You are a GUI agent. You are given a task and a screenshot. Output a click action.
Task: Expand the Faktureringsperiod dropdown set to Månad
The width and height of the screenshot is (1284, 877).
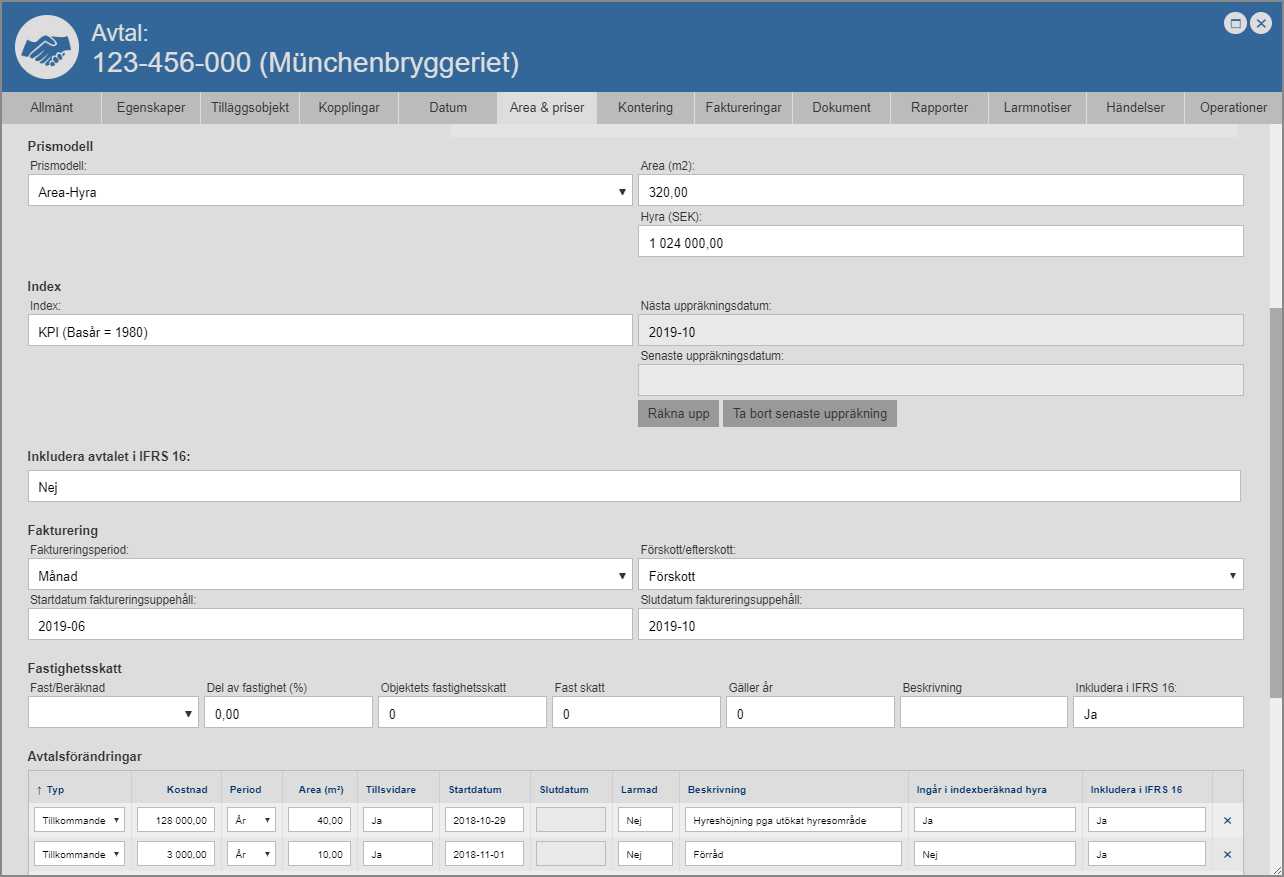(x=330, y=576)
